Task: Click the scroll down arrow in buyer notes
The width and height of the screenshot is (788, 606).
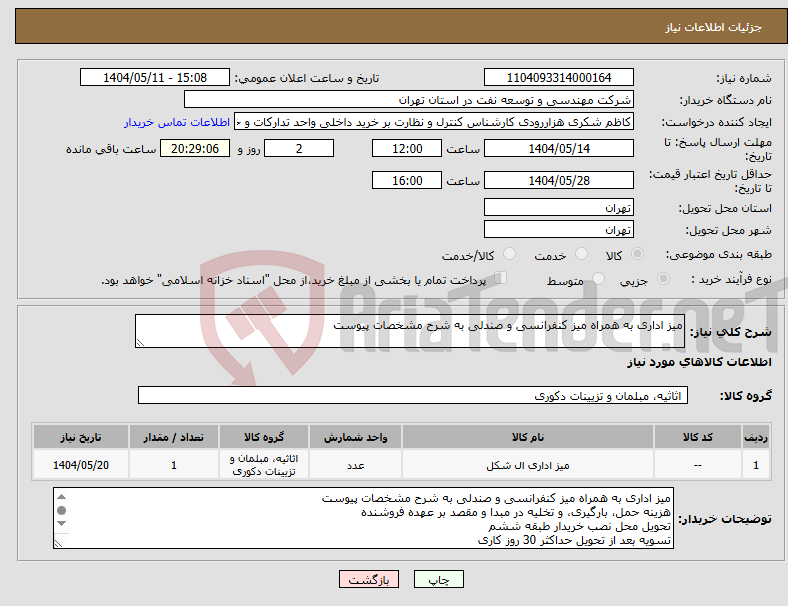Action: [x=61, y=524]
